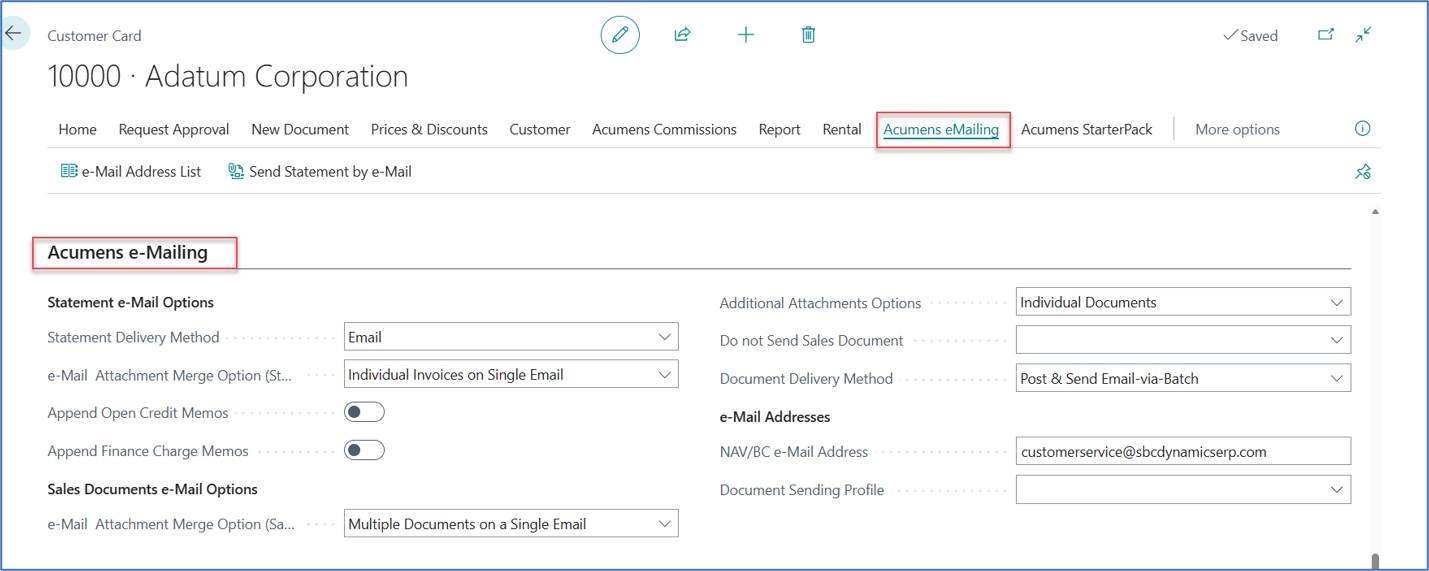Click the Statement e-Mail Options heading
This screenshot has height=571, width=1429.
131,302
